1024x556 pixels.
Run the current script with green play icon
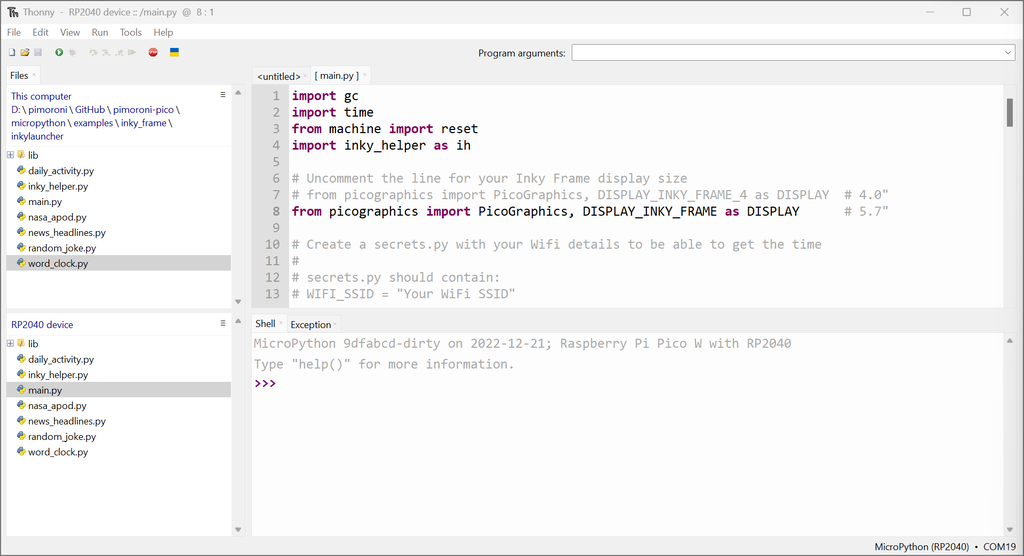coord(59,52)
